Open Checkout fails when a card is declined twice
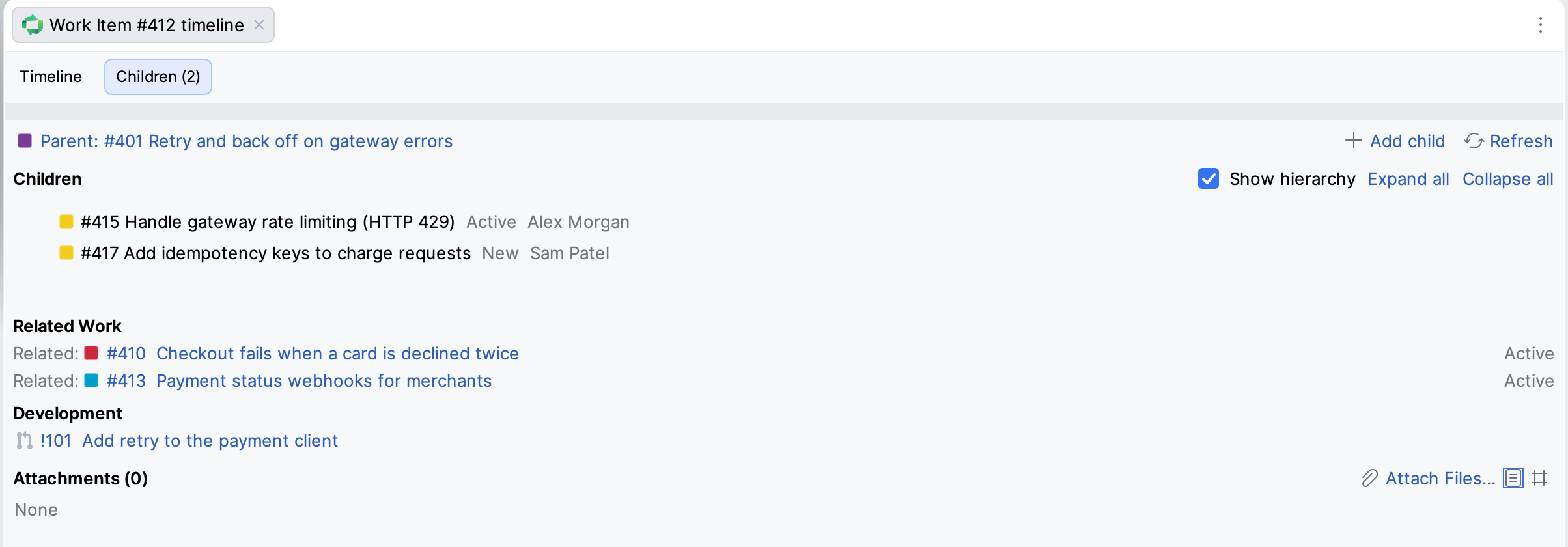This screenshot has width=1568, height=547. point(337,354)
